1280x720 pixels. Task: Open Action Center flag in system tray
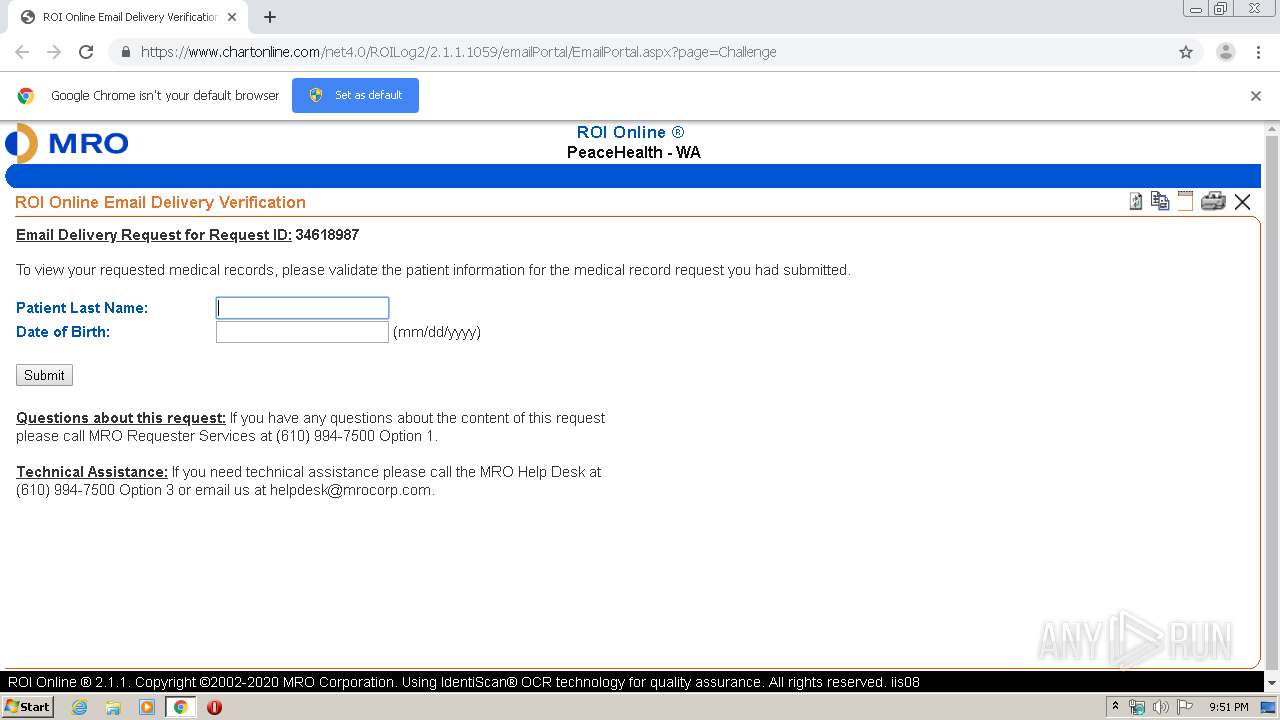[x=1185, y=707]
